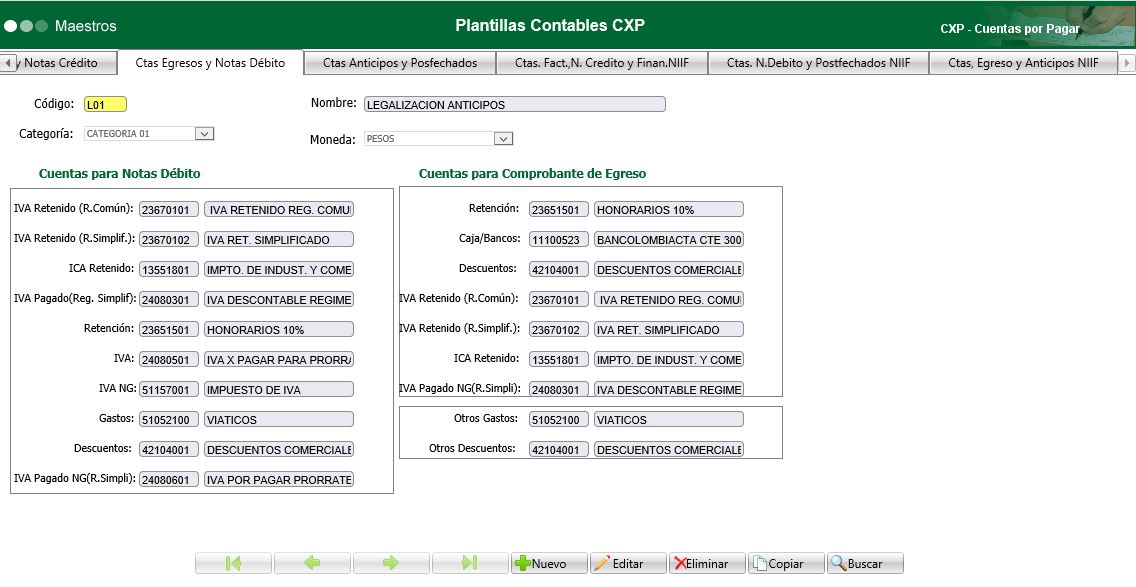Click Caja/Bancos code field 11100523

click(559, 240)
